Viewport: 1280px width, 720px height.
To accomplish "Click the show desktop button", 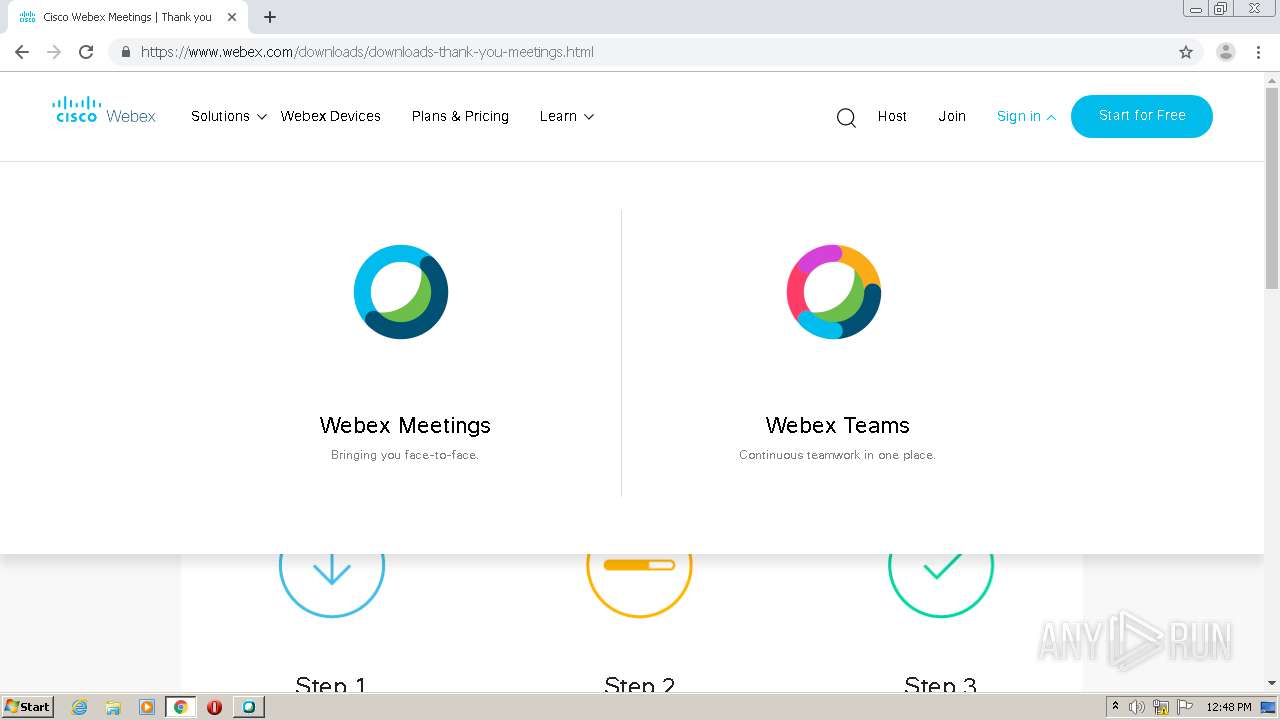I will coord(1269,707).
